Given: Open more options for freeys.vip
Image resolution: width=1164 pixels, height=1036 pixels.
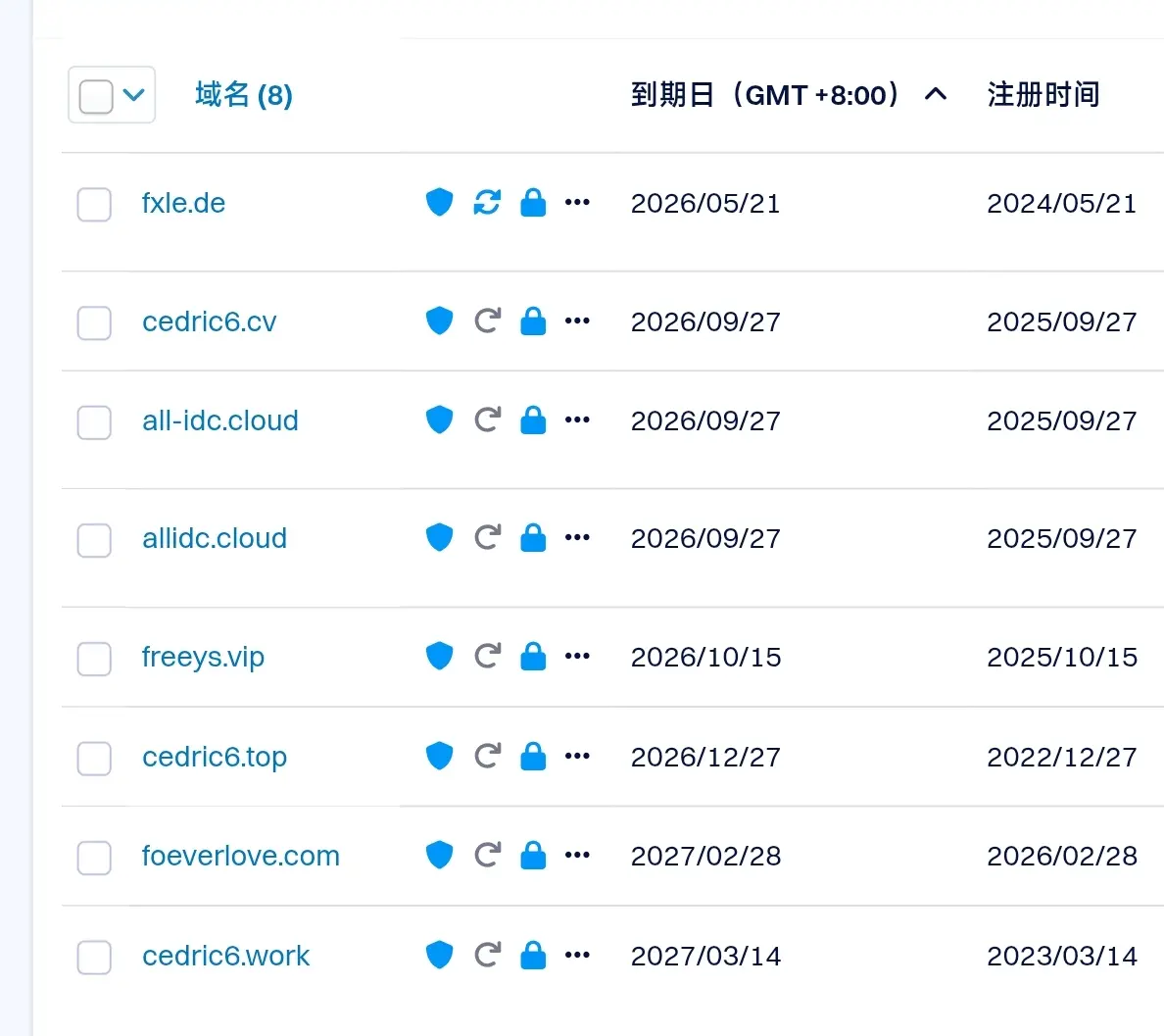Looking at the screenshot, I should (577, 656).
